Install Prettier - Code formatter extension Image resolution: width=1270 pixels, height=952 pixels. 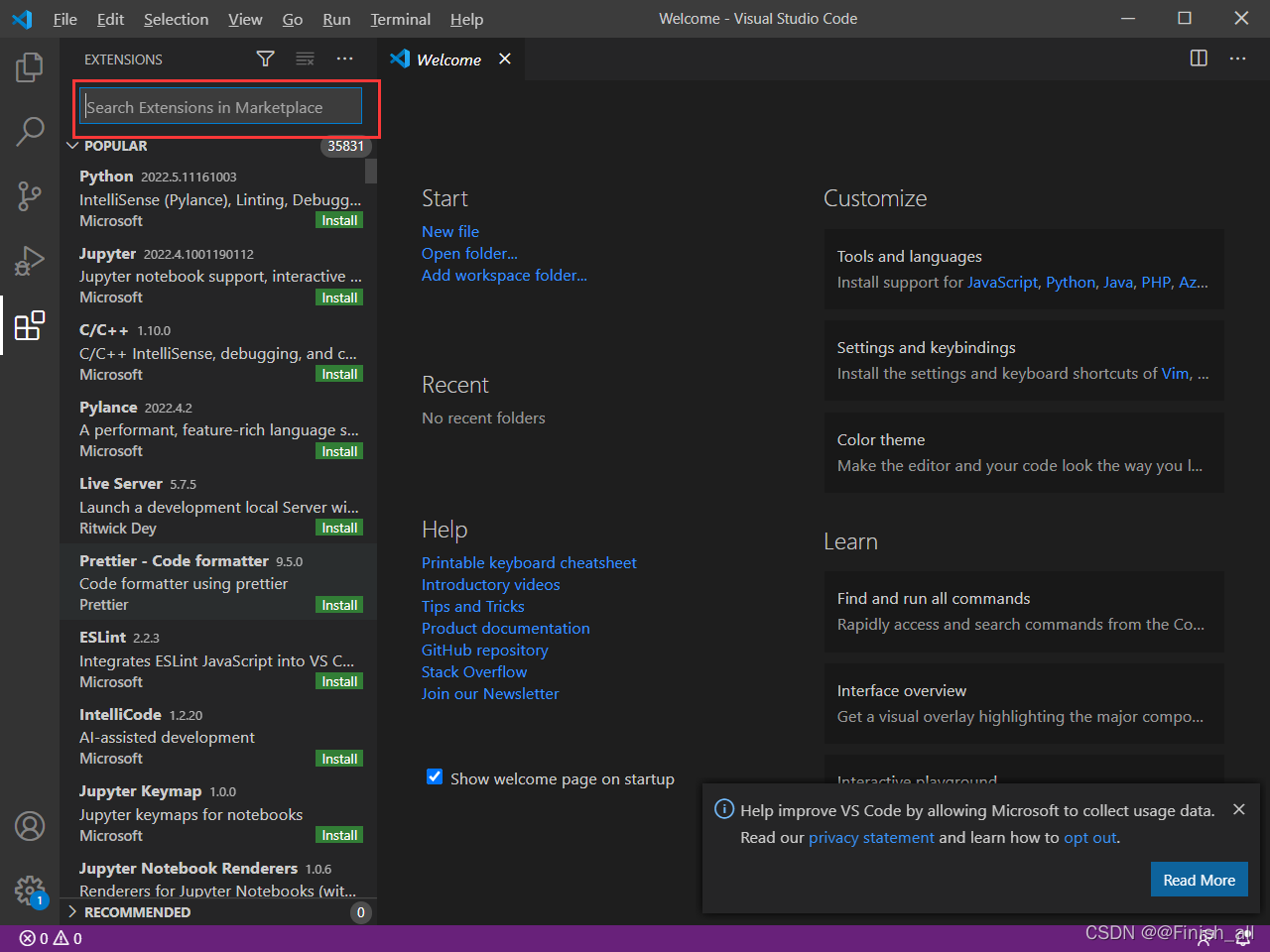339,605
